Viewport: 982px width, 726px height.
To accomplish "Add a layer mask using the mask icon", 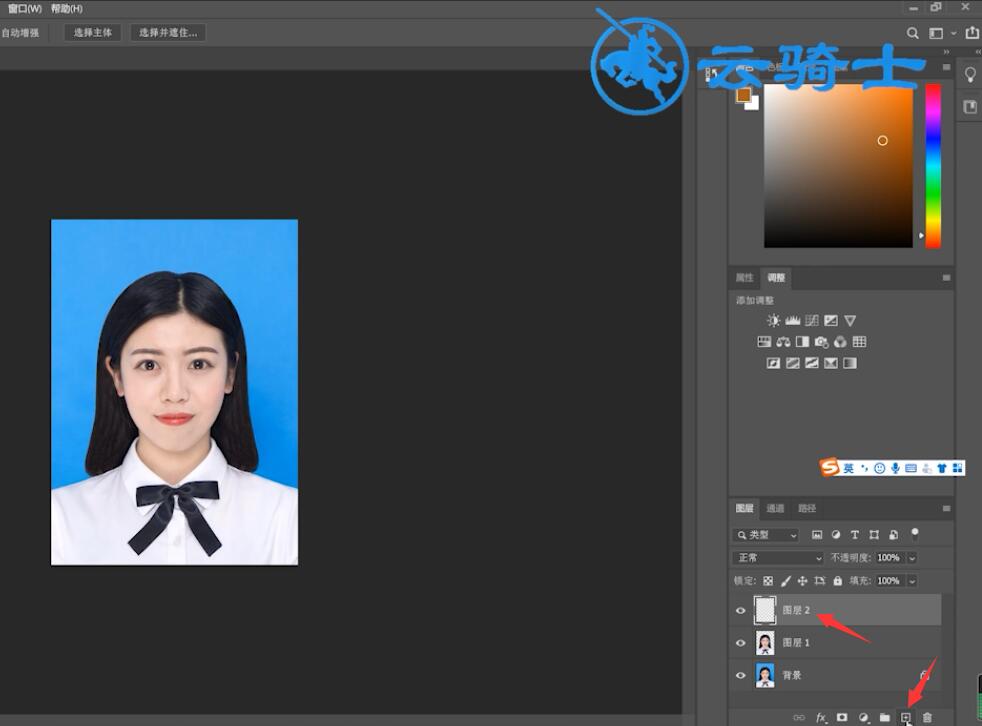I will (x=842, y=717).
